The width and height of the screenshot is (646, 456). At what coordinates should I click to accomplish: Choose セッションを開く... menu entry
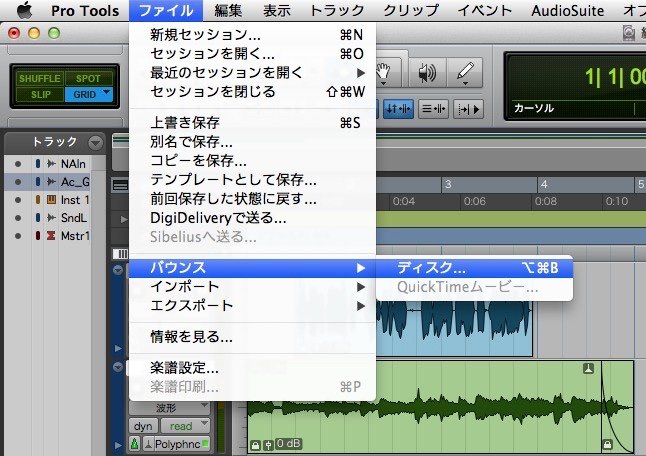pos(253,54)
